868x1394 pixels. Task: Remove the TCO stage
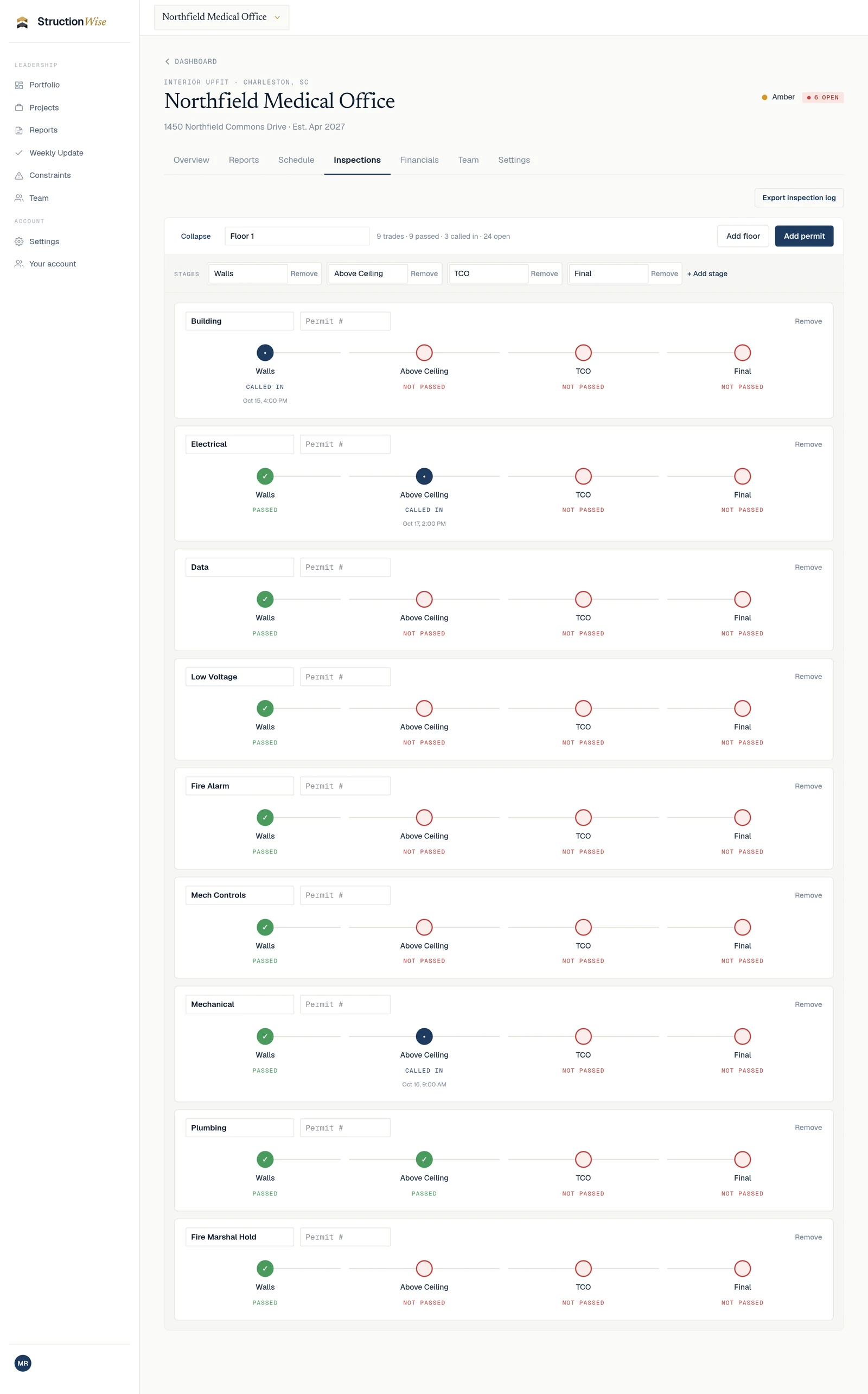point(544,273)
